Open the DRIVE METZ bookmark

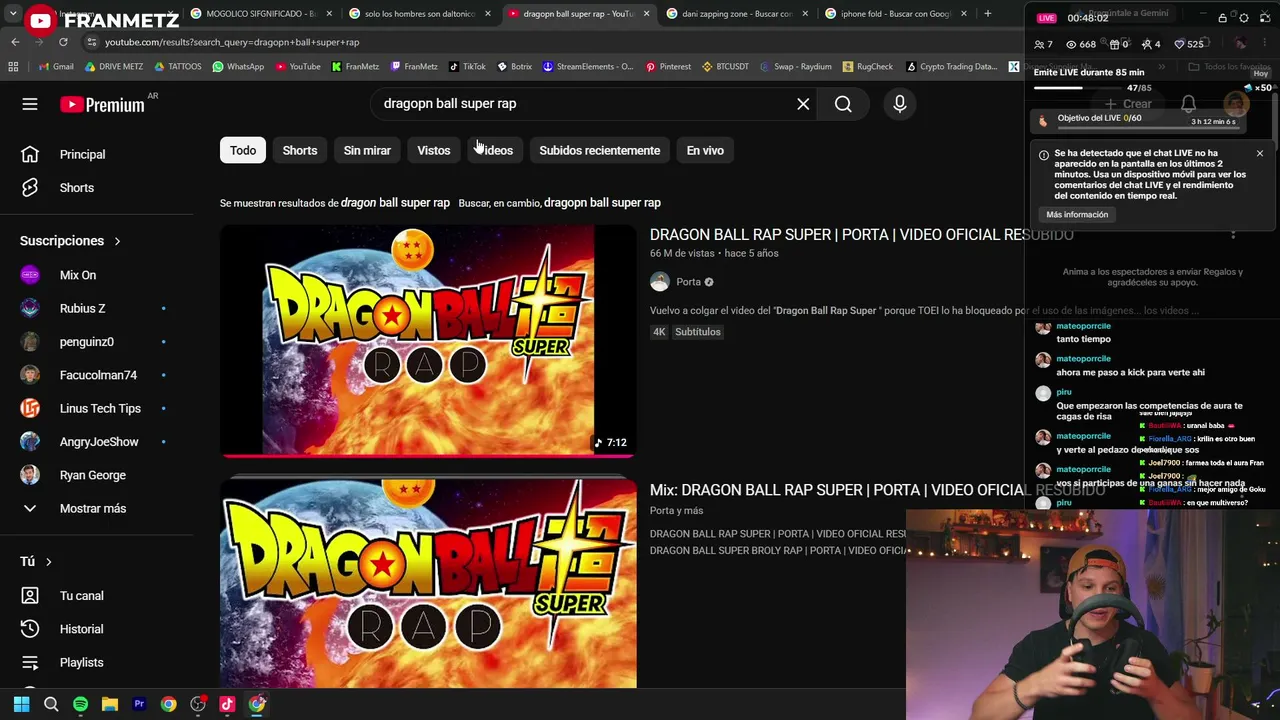(114, 67)
